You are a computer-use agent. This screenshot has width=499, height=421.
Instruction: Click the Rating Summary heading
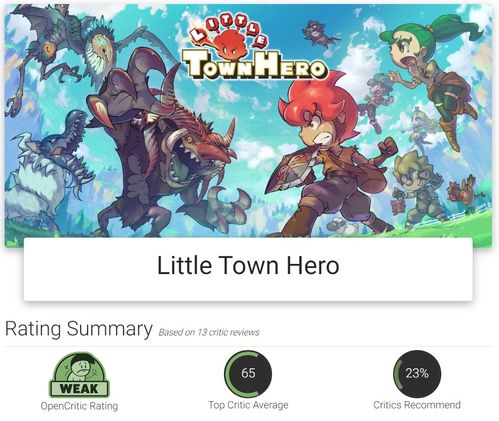click(x=79, y=329)
